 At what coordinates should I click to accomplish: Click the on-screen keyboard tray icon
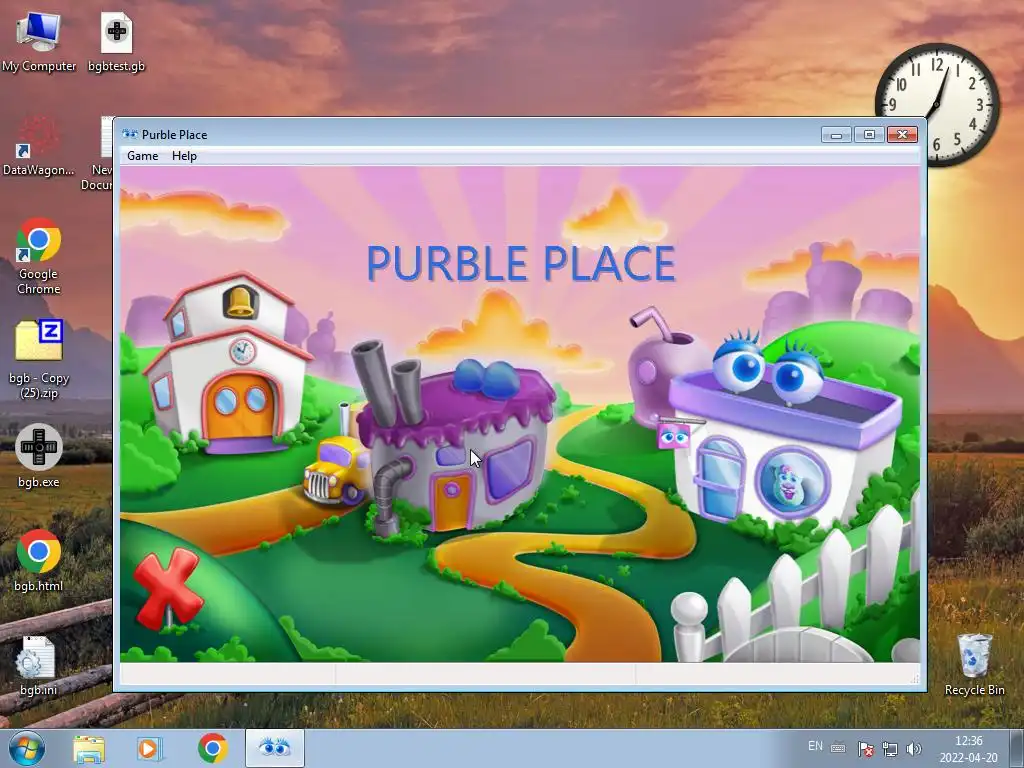(838, 748)
